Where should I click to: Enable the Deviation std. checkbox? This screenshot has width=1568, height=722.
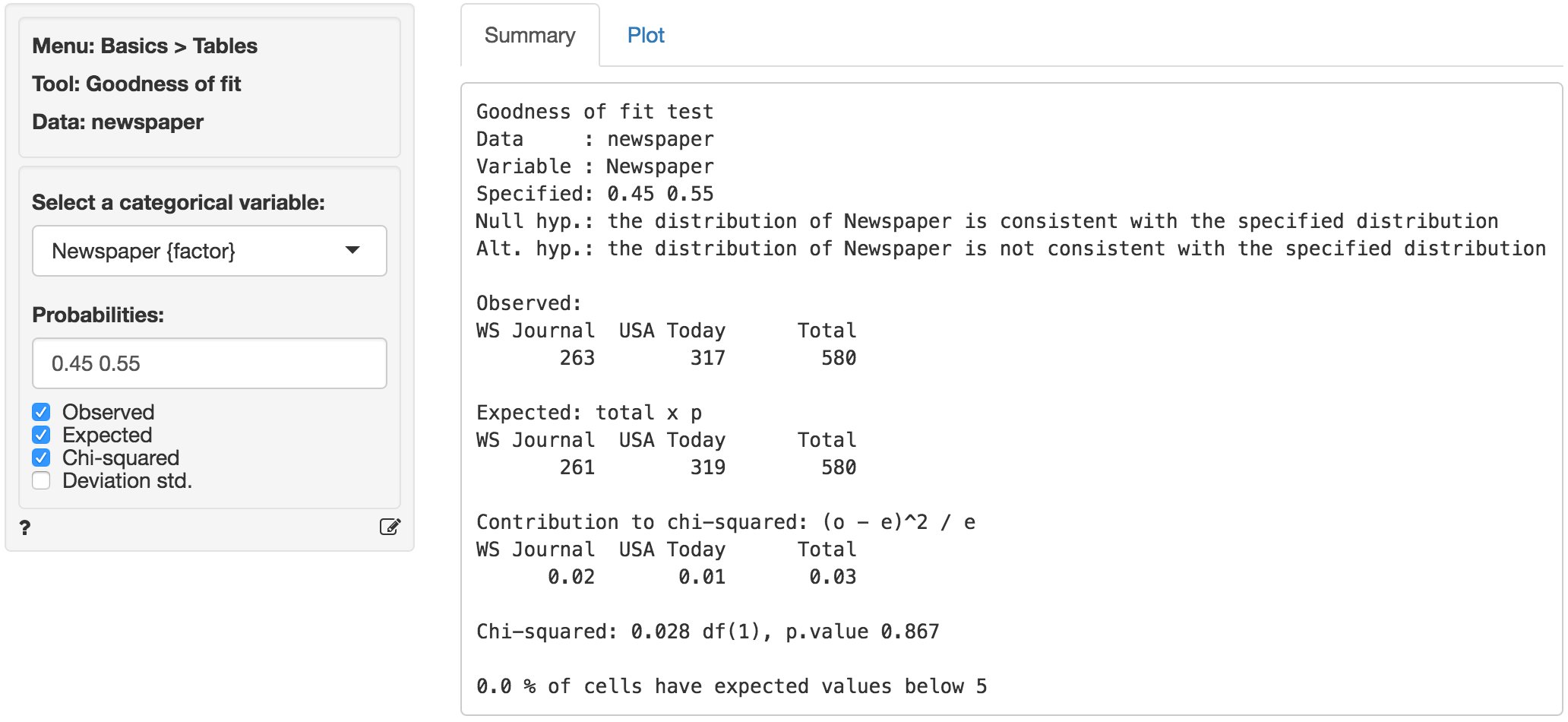point(40,480)
